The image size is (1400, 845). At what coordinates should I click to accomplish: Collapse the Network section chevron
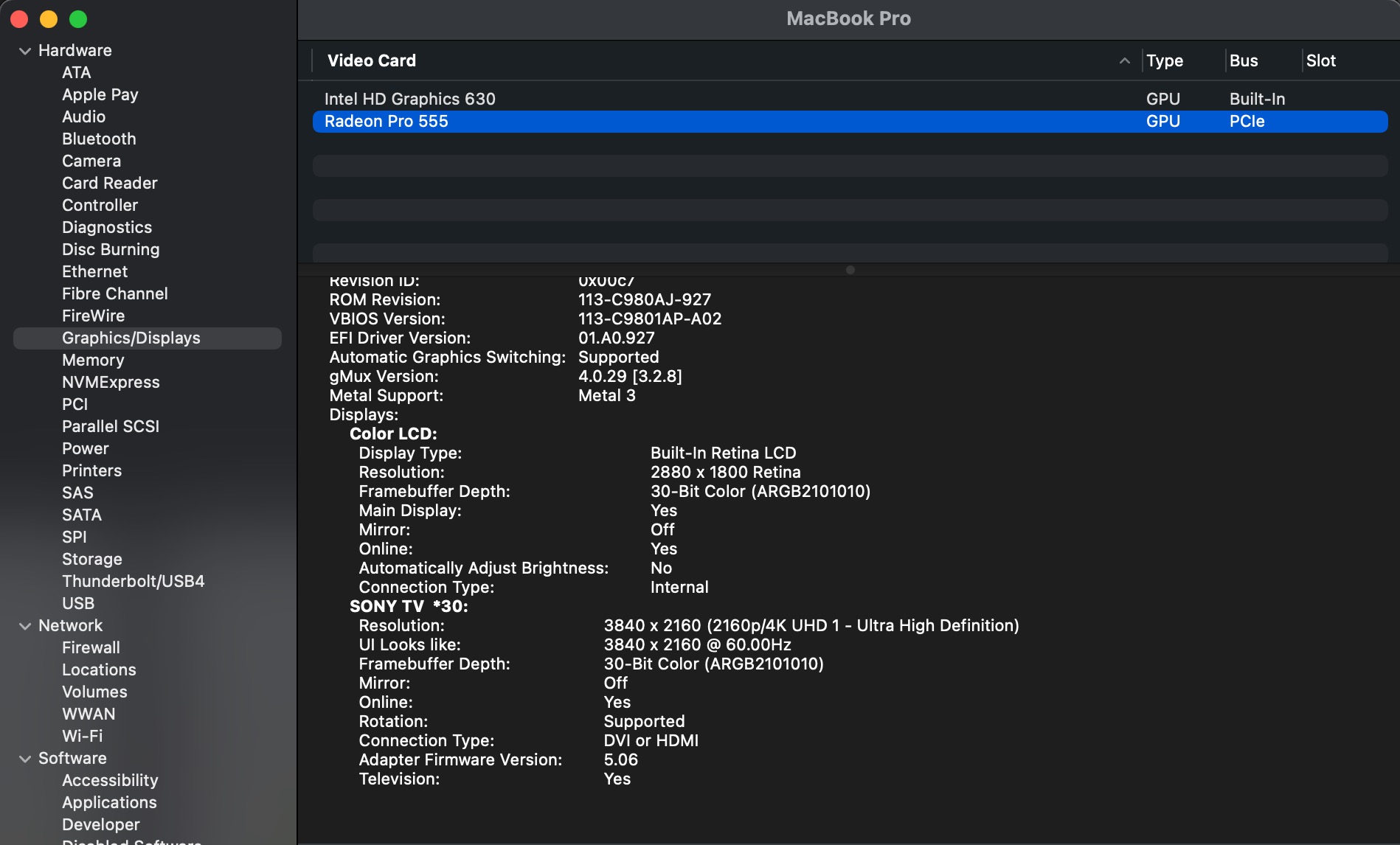pos(25,626)
